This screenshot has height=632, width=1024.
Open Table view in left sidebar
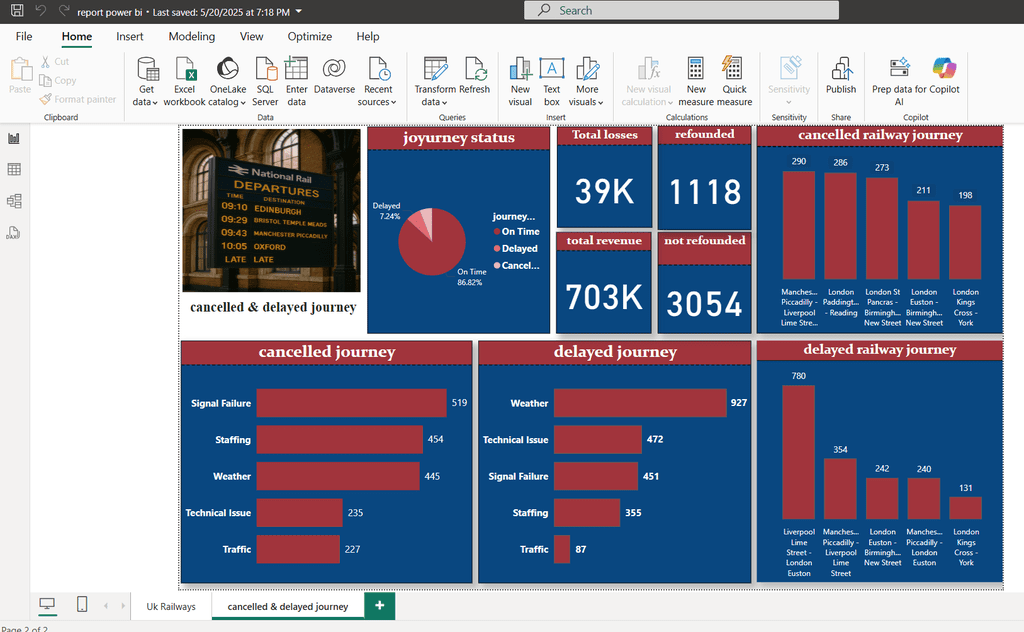[x=14, y=170]
